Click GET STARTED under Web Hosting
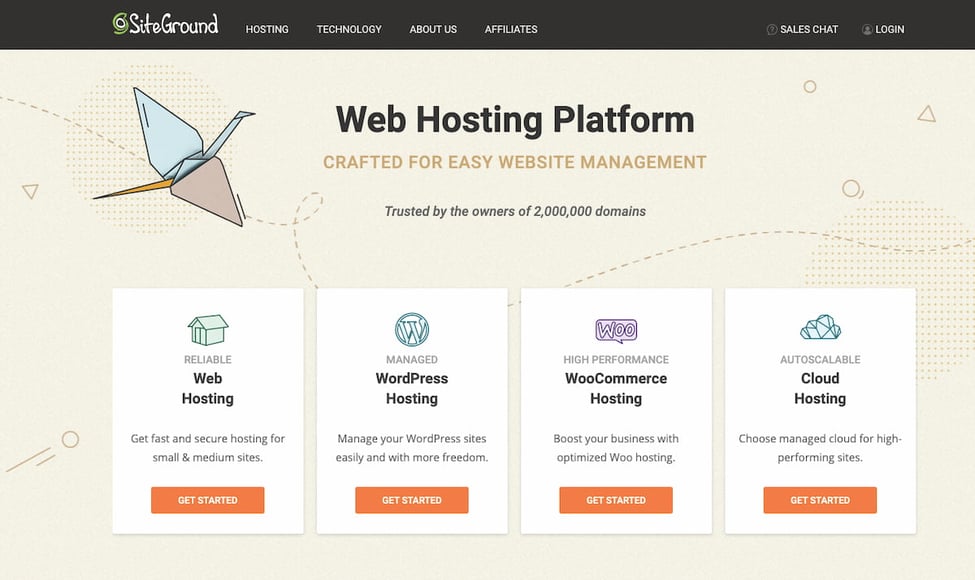The width and height of the screenshot is (975, 580). coord(207,500)
